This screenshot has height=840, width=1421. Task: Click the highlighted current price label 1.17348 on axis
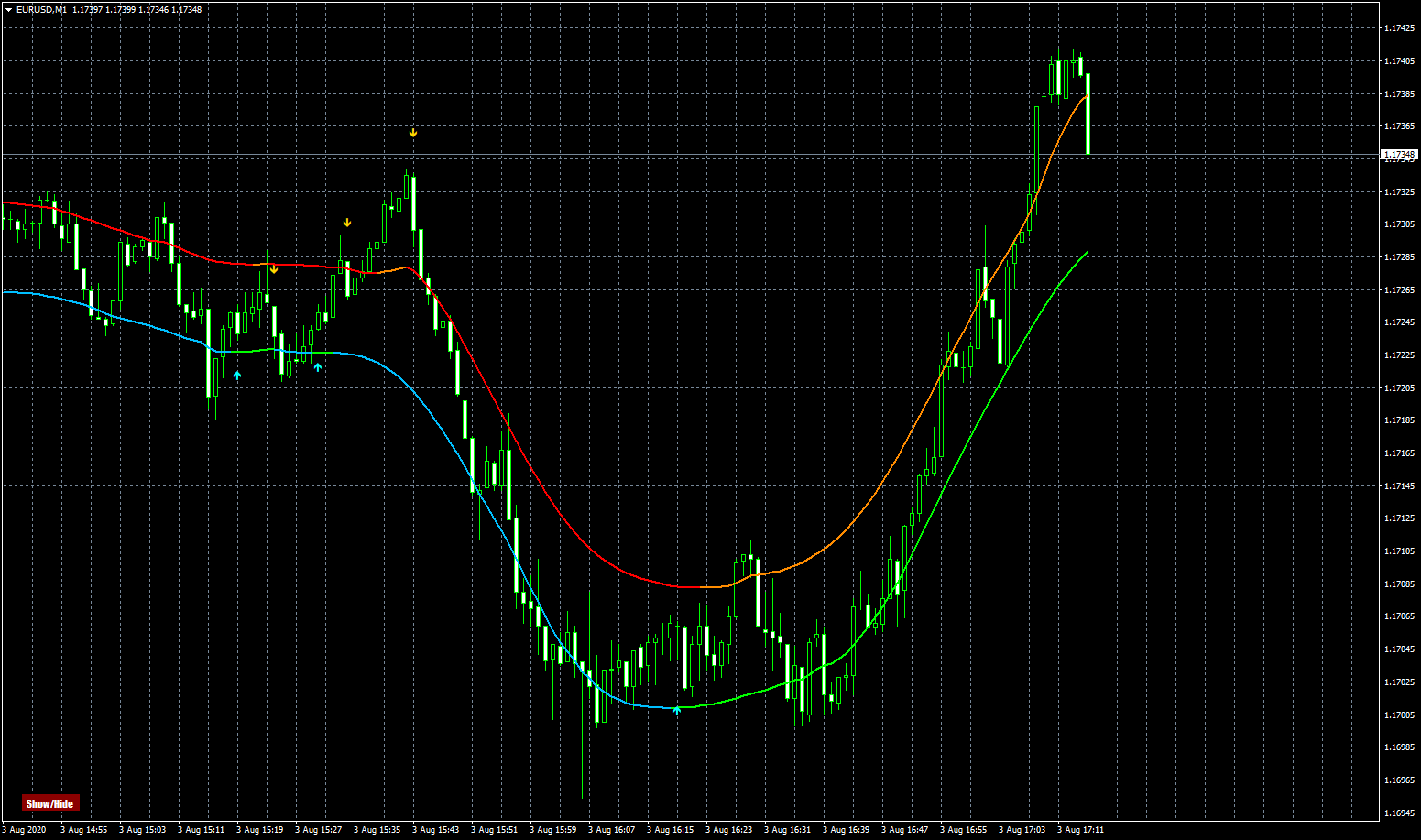point(1398,155)
